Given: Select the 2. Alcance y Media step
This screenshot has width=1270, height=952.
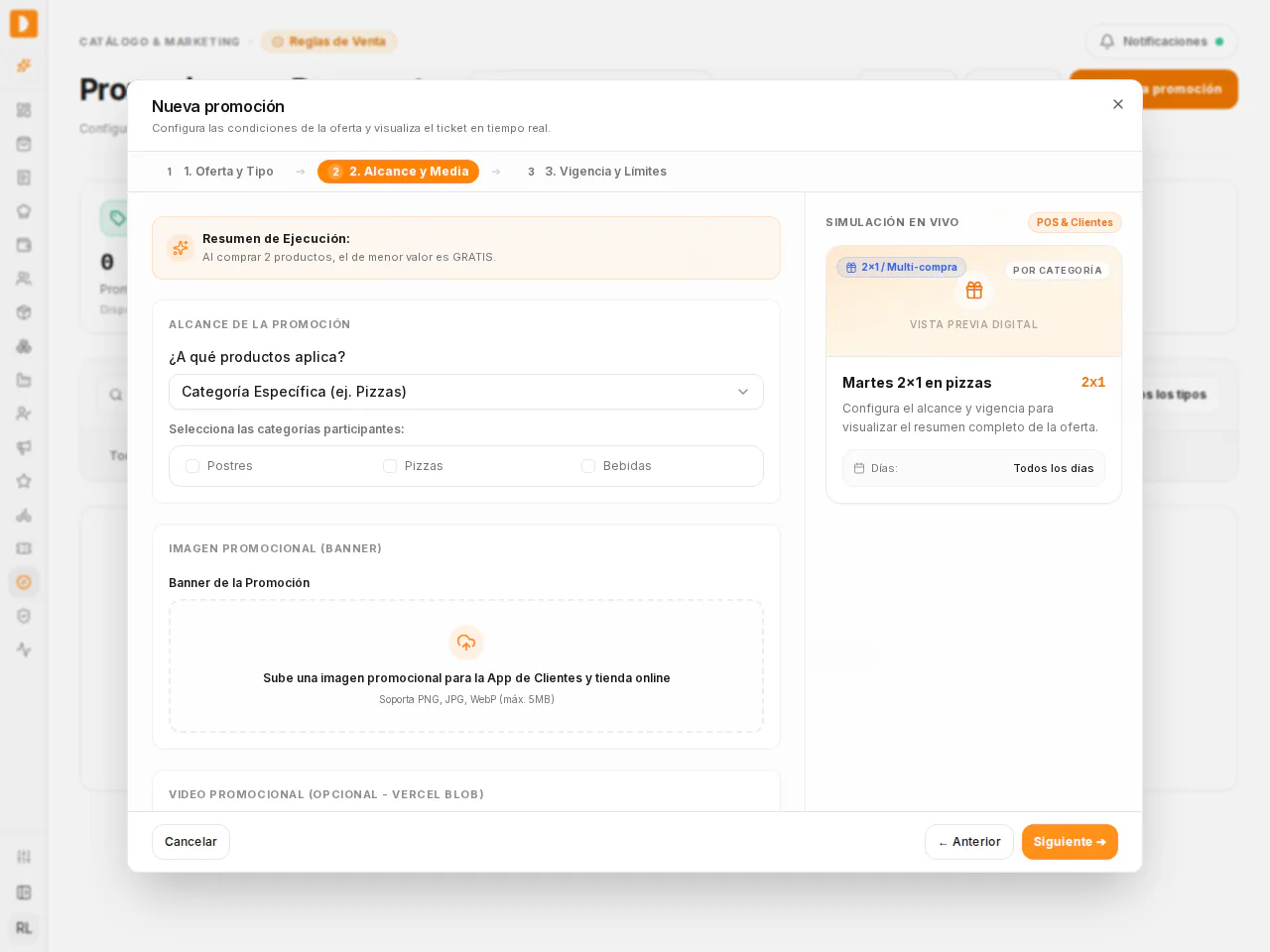Looking at the screenshot, I should [398, 172].
